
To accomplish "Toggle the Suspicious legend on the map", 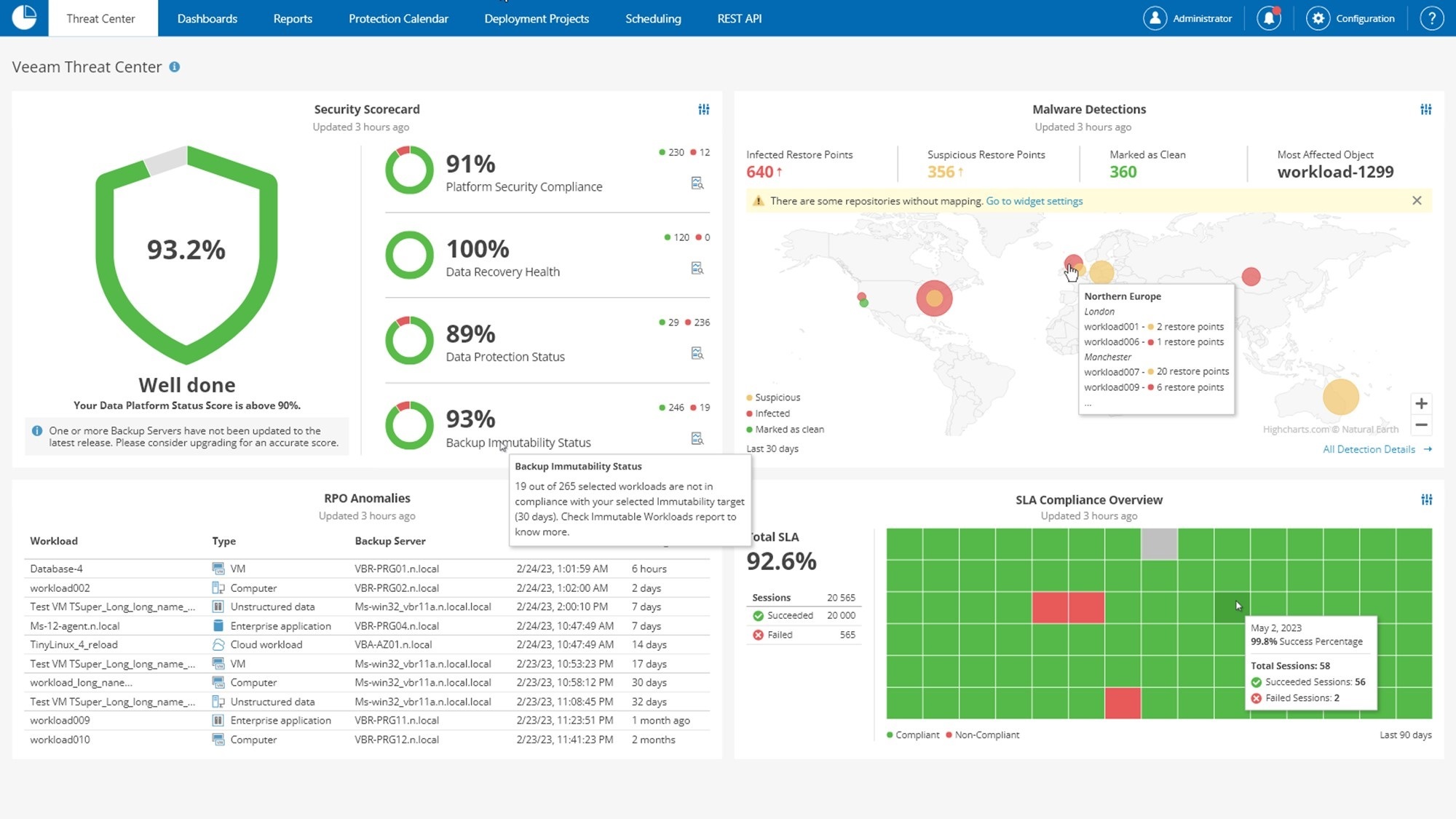I will click(x=773, y=397).
